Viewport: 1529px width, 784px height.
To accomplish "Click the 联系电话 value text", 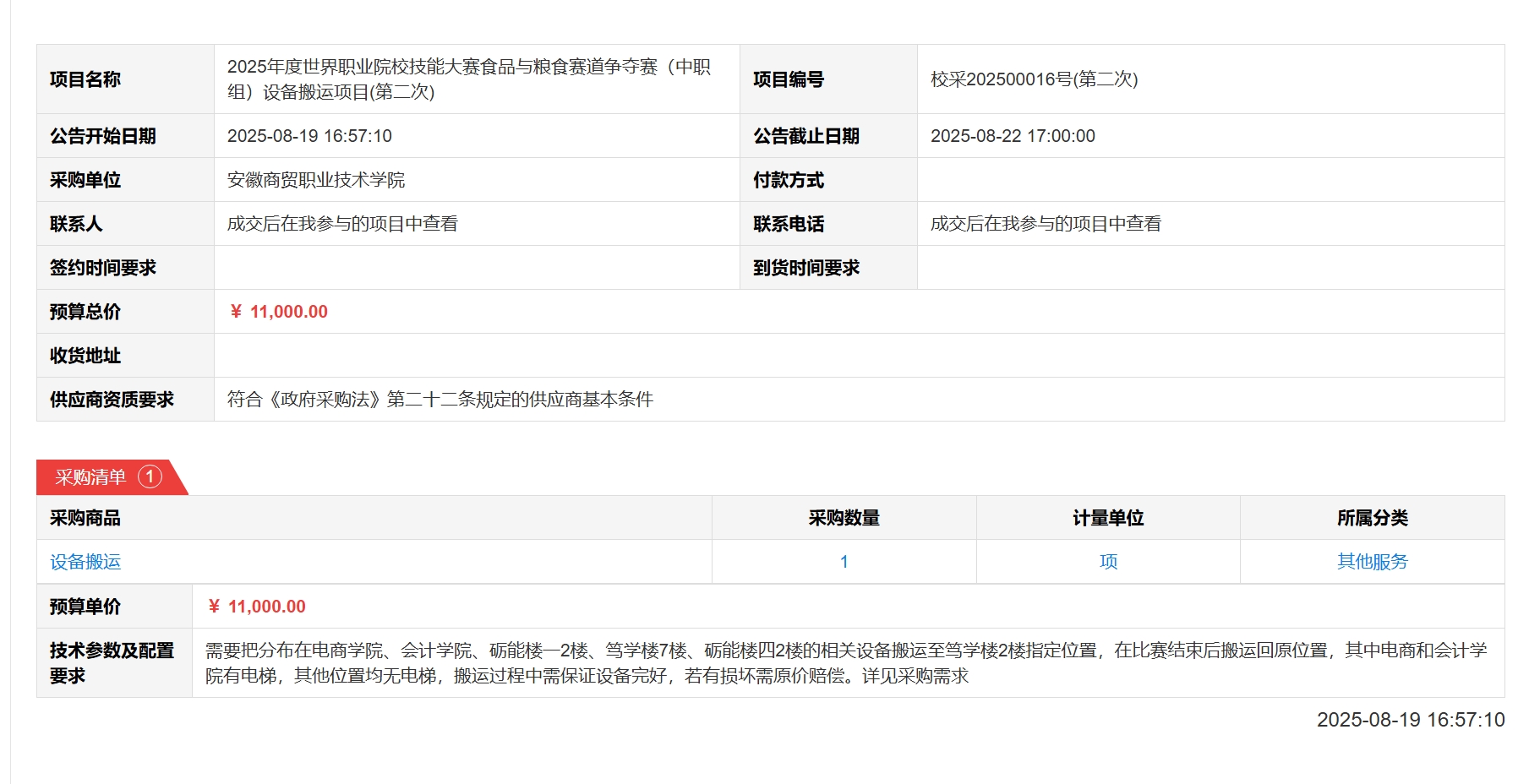I will tap(1046, 224).
